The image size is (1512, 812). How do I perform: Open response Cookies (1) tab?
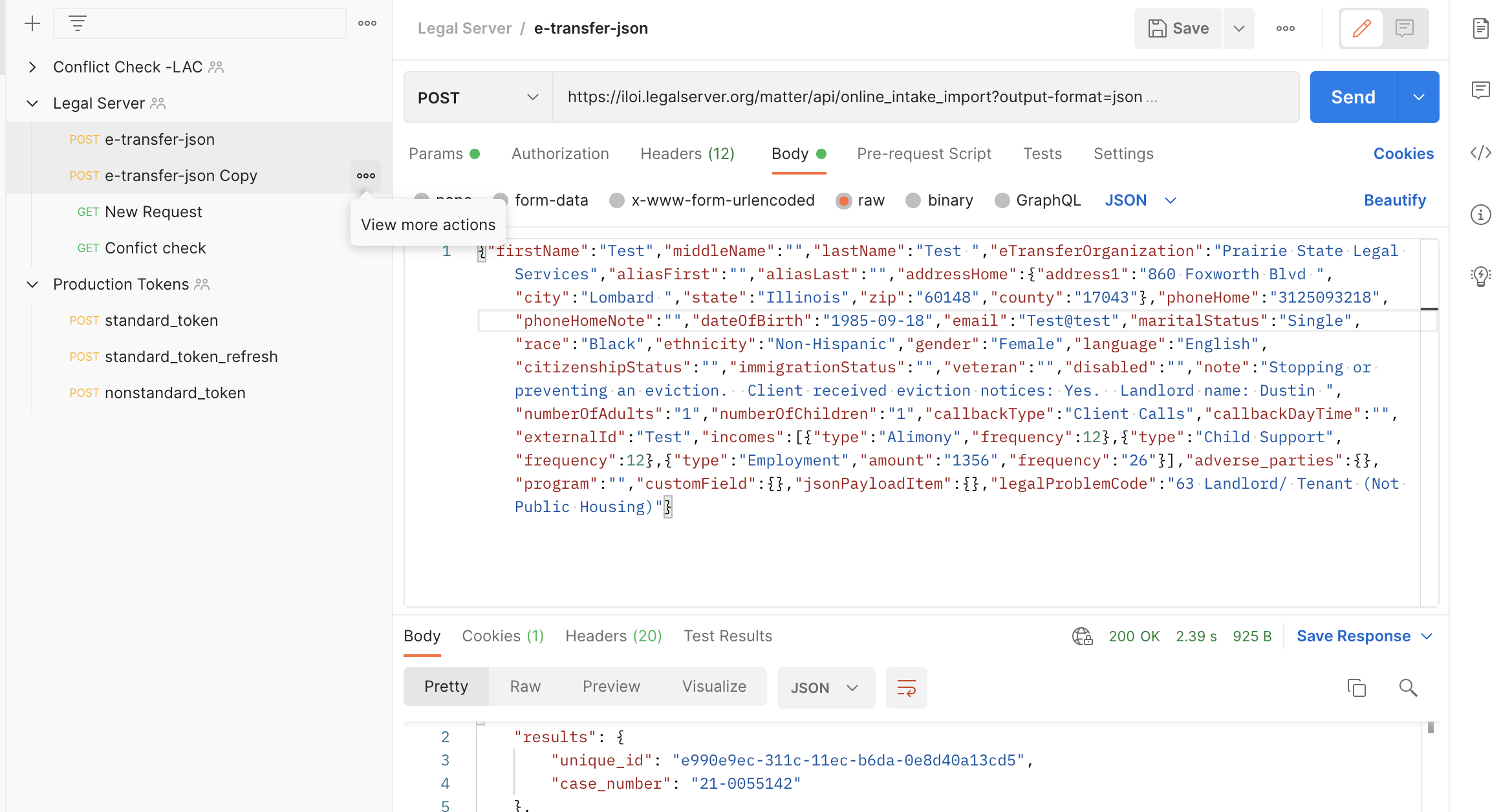pos(502,636)
